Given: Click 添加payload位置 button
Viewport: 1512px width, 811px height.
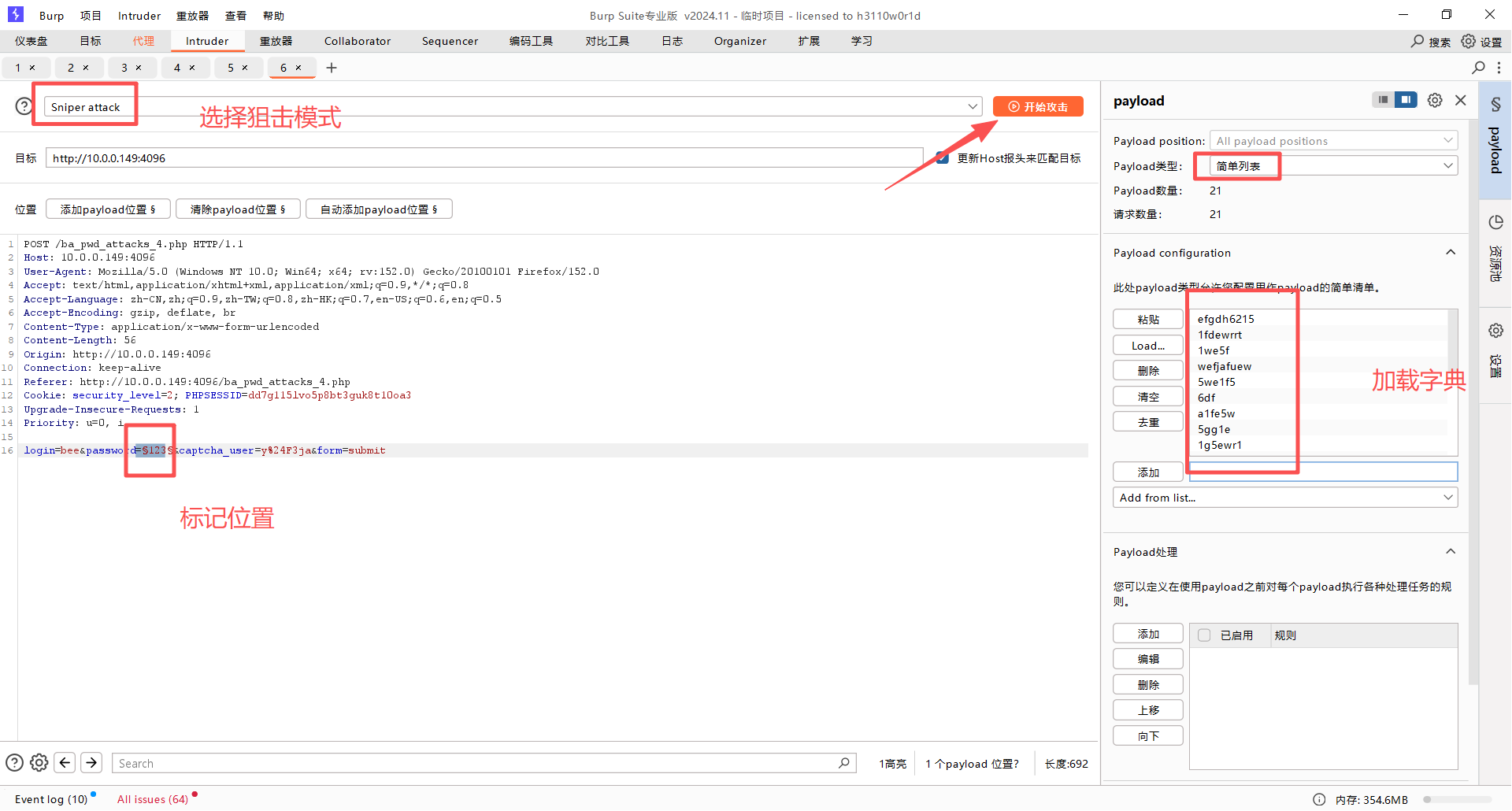Looking at the screenshot, I should click(108, 209).
